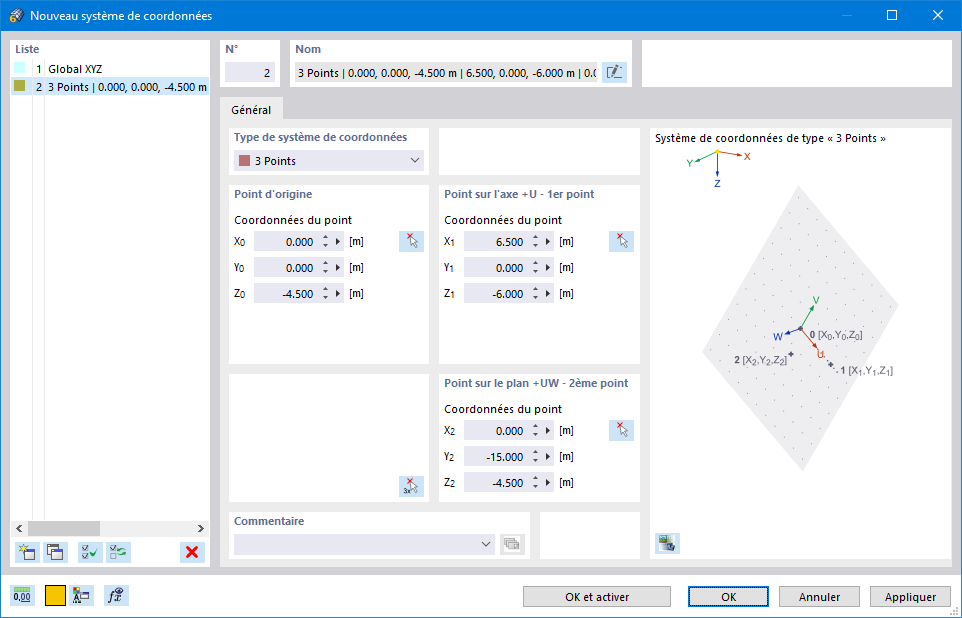The height and width of the screenshot is (618, 962).
Task: Pick +U axis 1st point graphically
Action: pos(621,241)
